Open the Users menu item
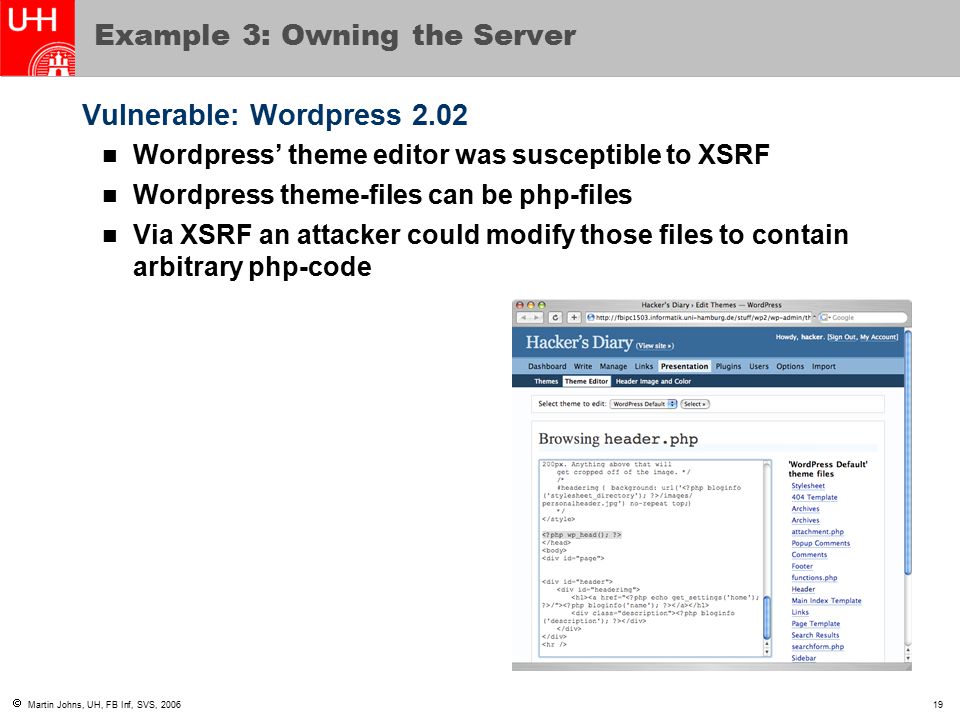Screen dimensions: 960x720 [x=759, y=366]
